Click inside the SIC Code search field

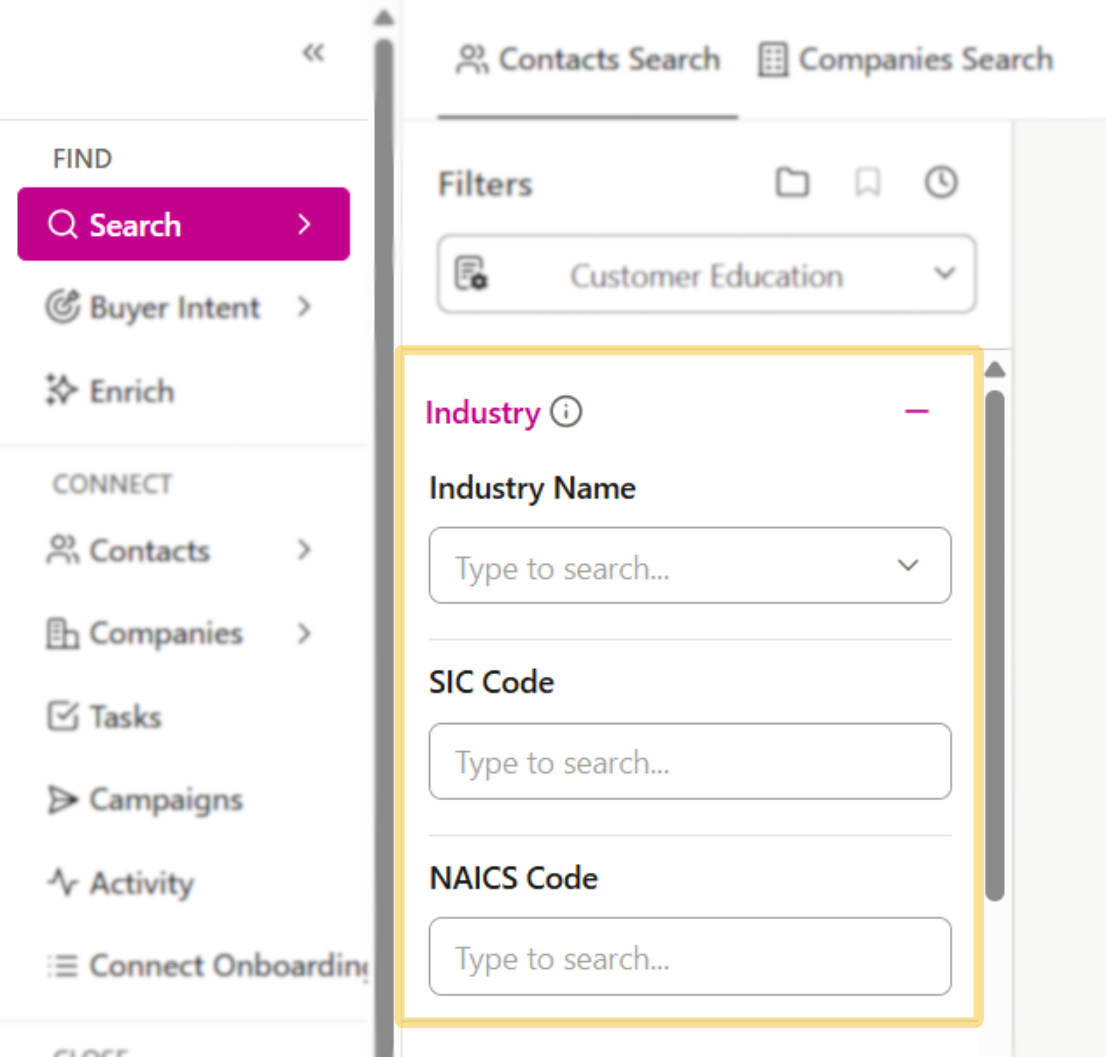(x=690, y=761)
